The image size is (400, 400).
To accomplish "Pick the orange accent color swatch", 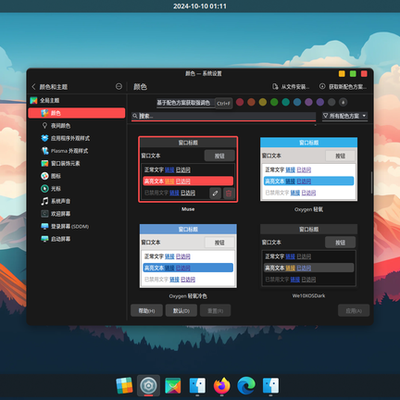I will (x=251, y=102).
